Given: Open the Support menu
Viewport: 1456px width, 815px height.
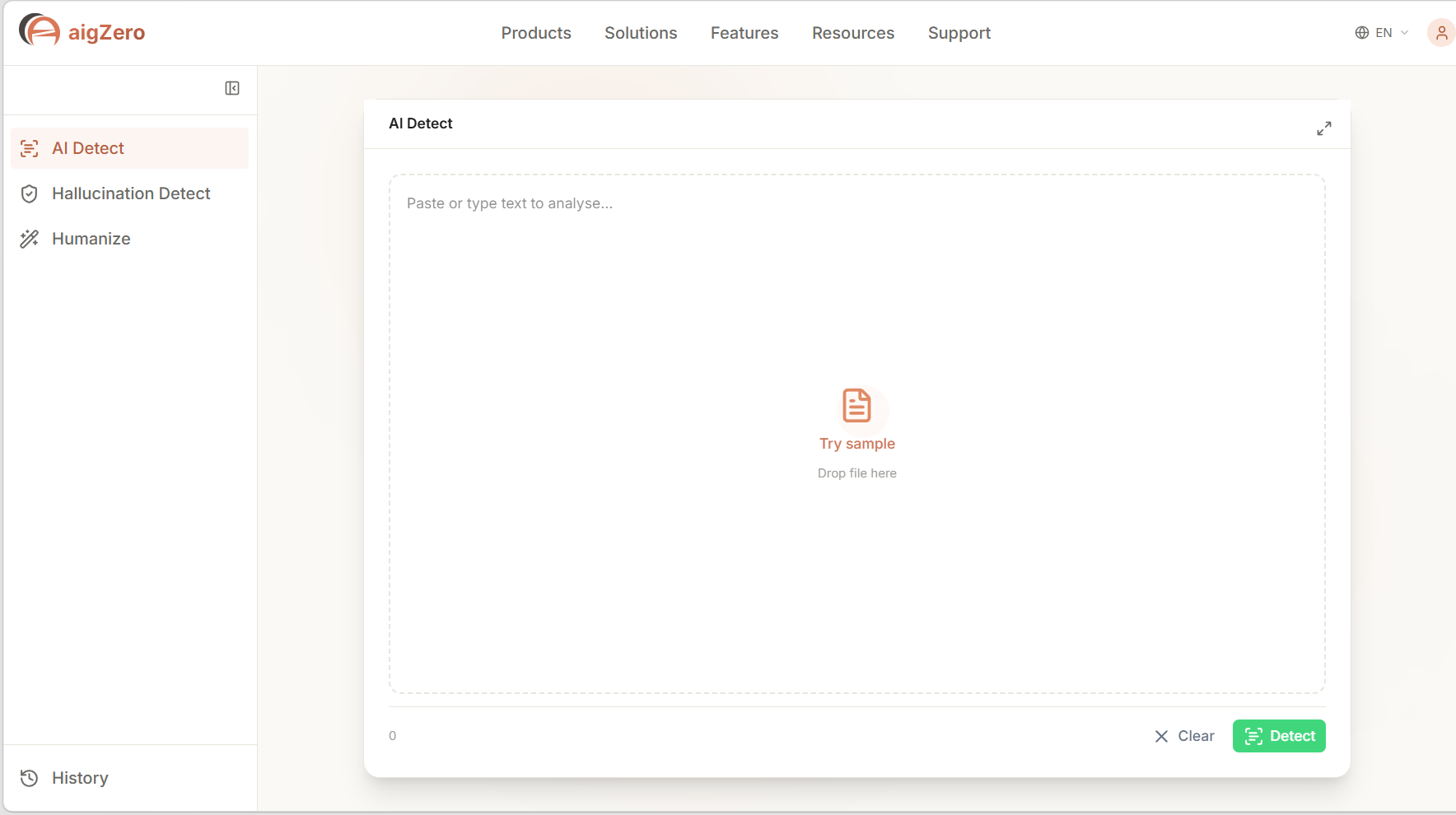Looking at the screenshot, I should 959,33.
